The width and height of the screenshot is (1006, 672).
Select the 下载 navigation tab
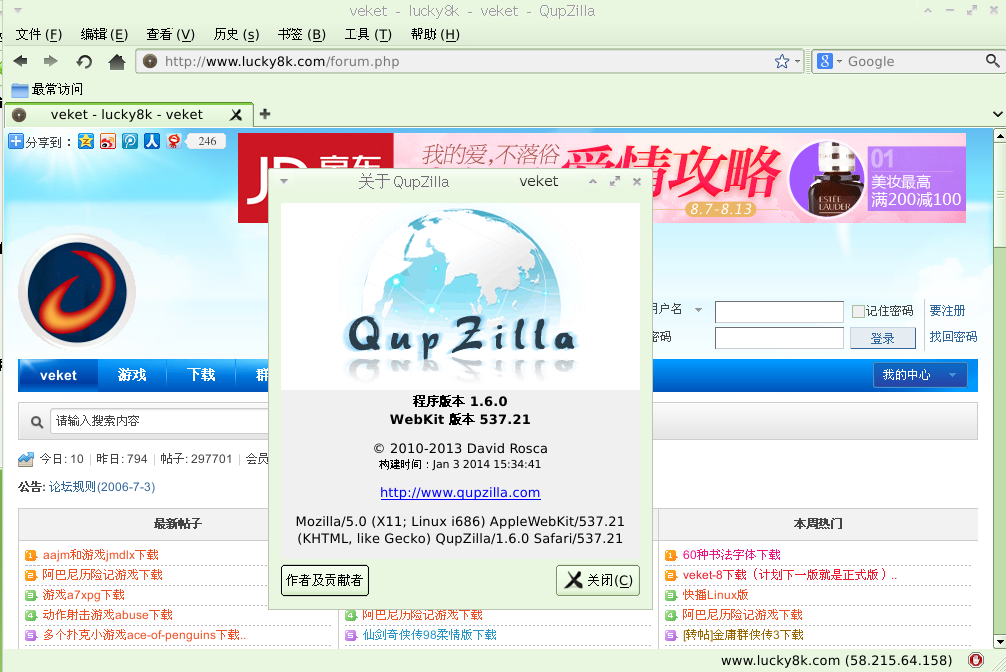[x=201, y=375]
